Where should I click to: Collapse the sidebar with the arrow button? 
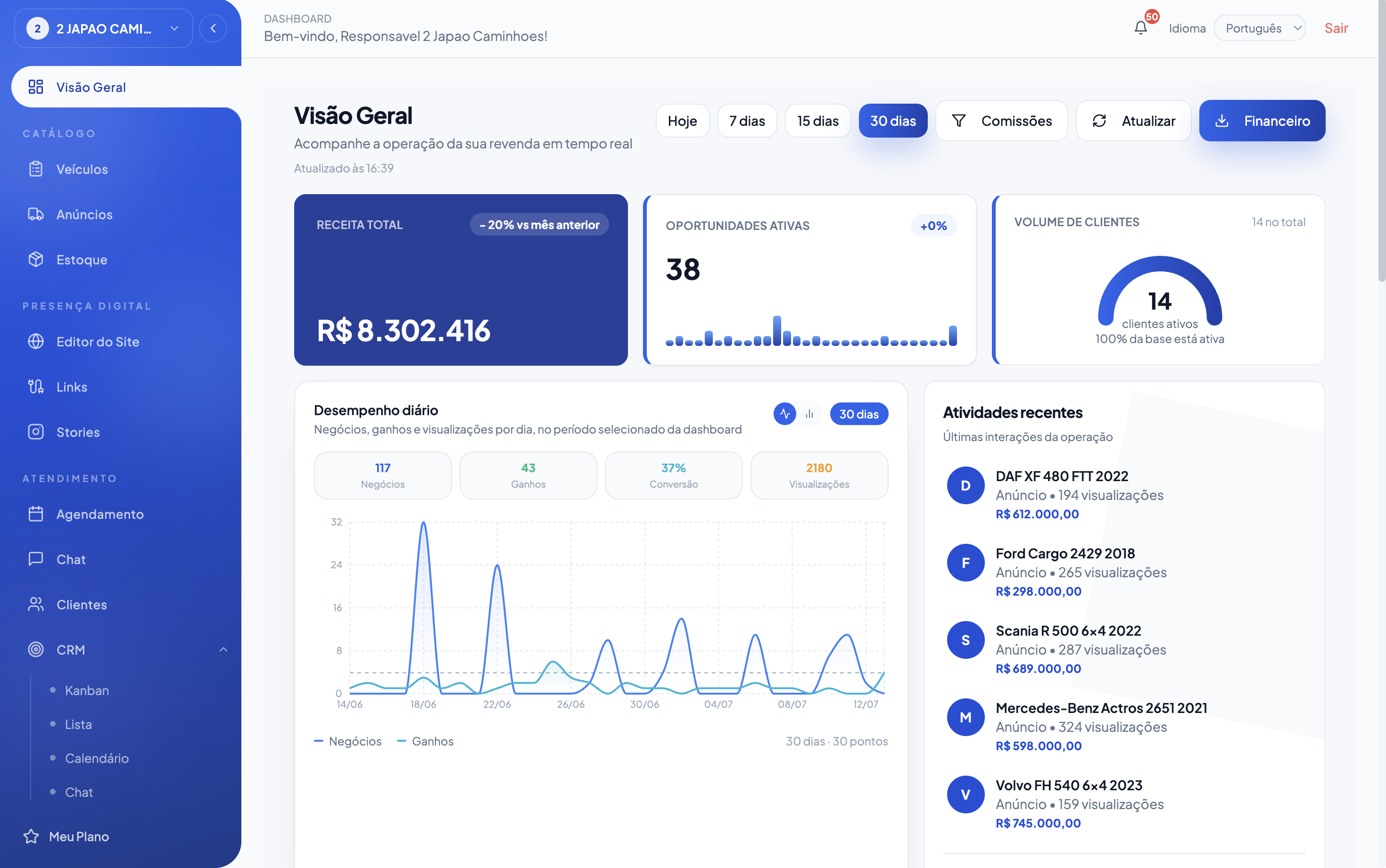point(213,28)
